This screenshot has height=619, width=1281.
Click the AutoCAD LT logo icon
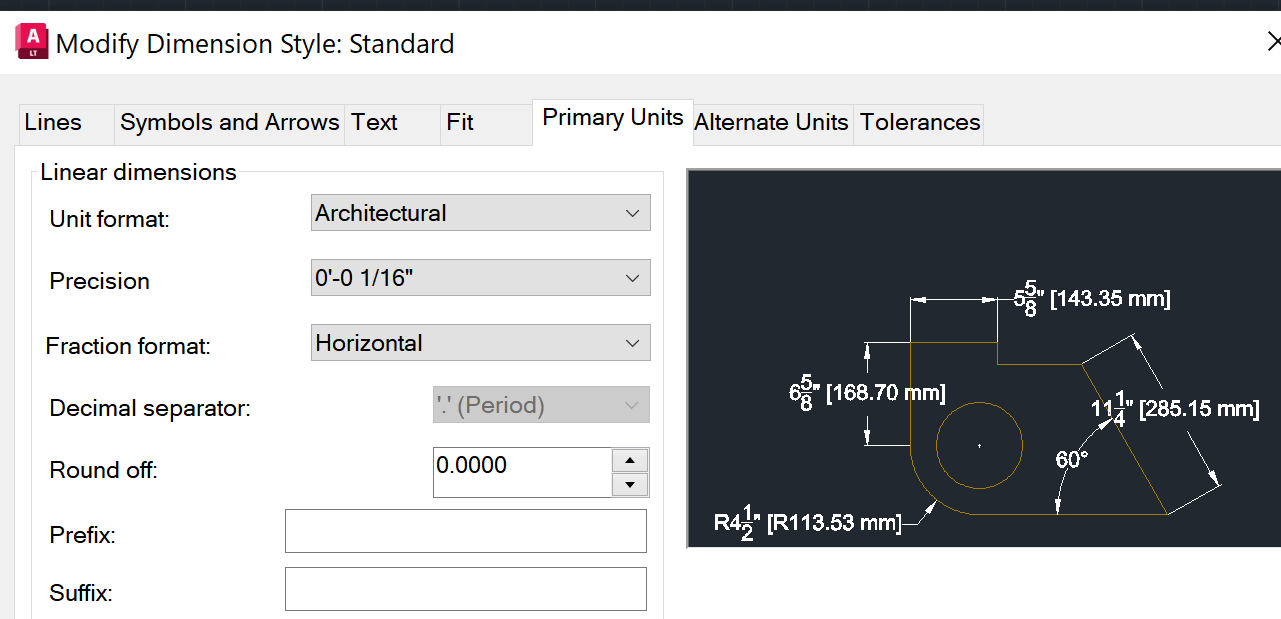tap(30, 41)
